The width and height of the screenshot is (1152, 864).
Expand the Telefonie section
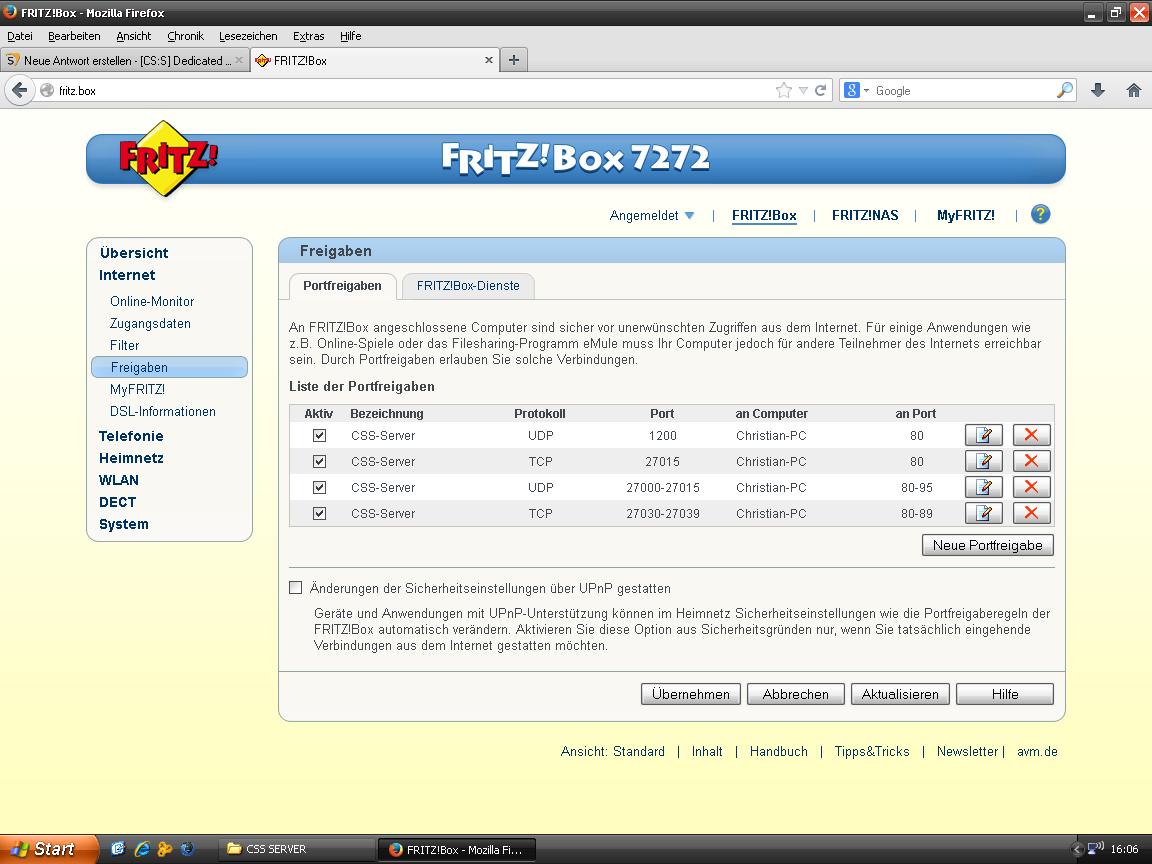pos(131,436)
